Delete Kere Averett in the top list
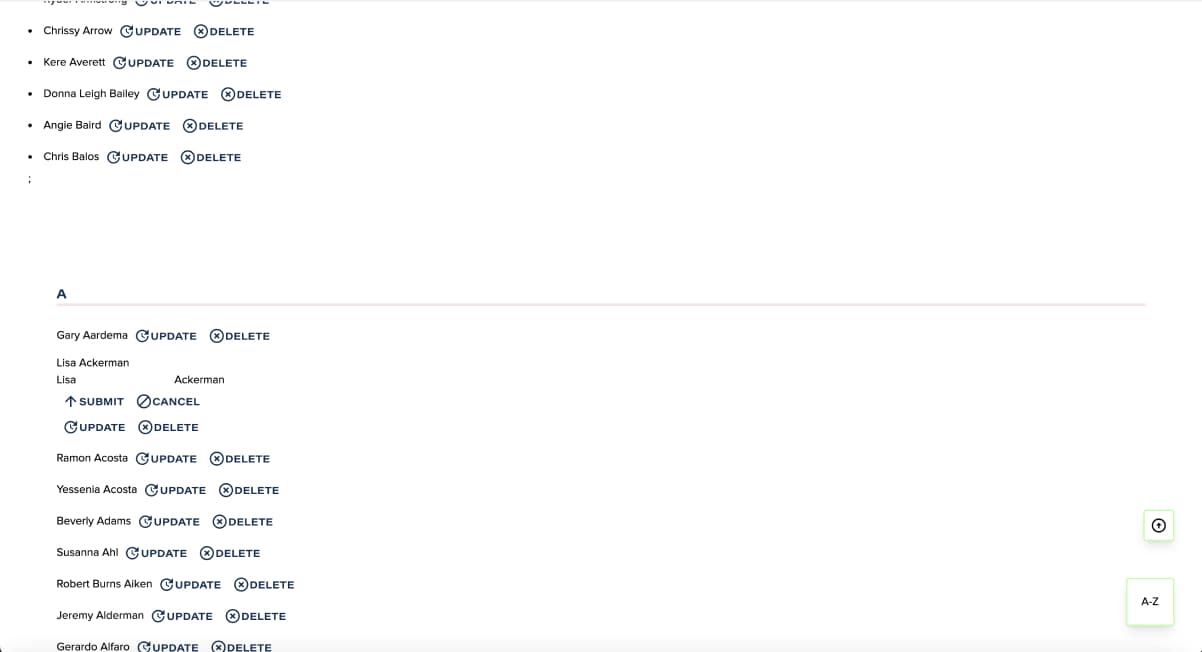The width and height of the screenshot is (1202, 652). click(217, 63)
